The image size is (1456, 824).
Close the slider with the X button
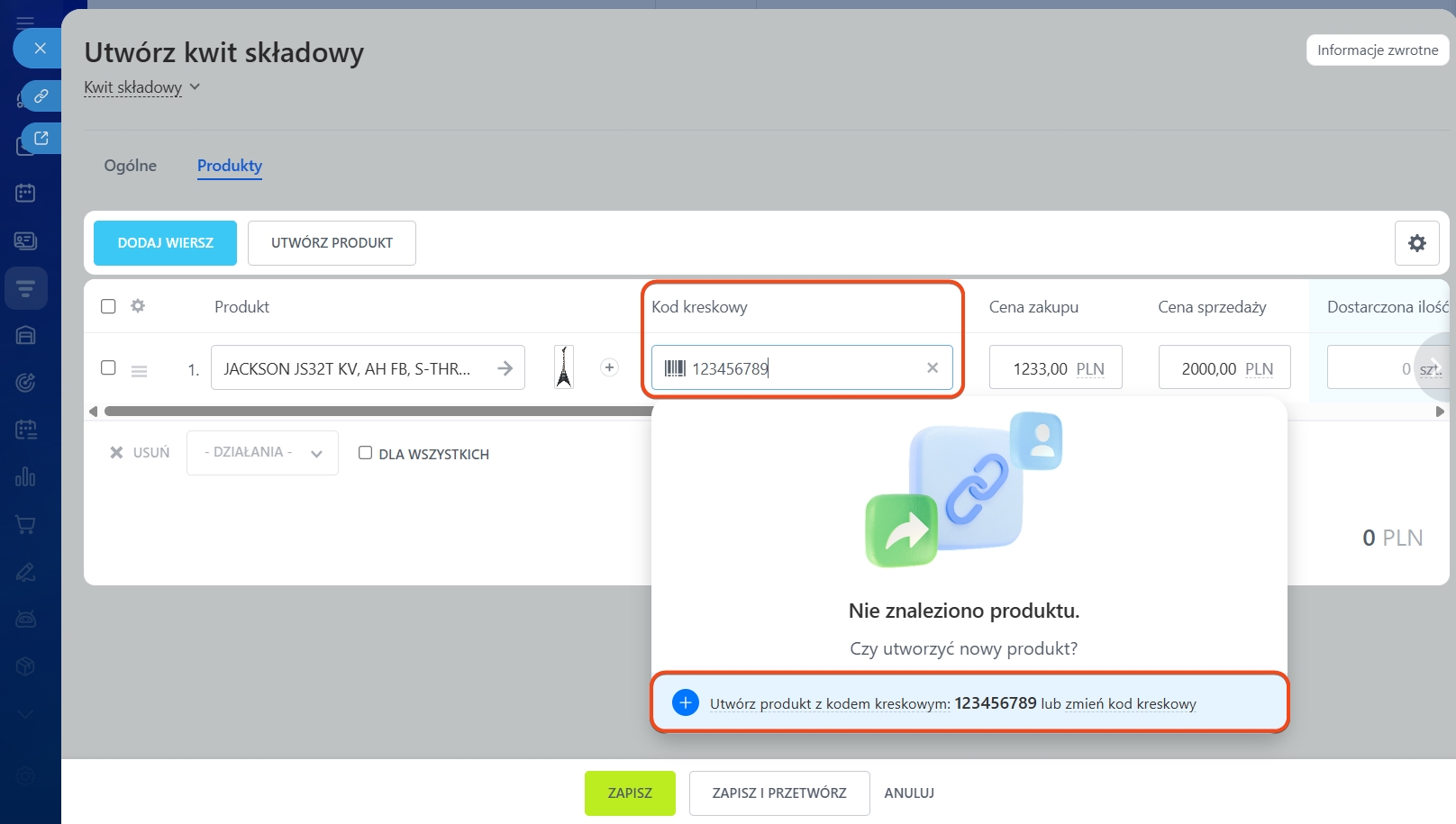tap(40, 48)
